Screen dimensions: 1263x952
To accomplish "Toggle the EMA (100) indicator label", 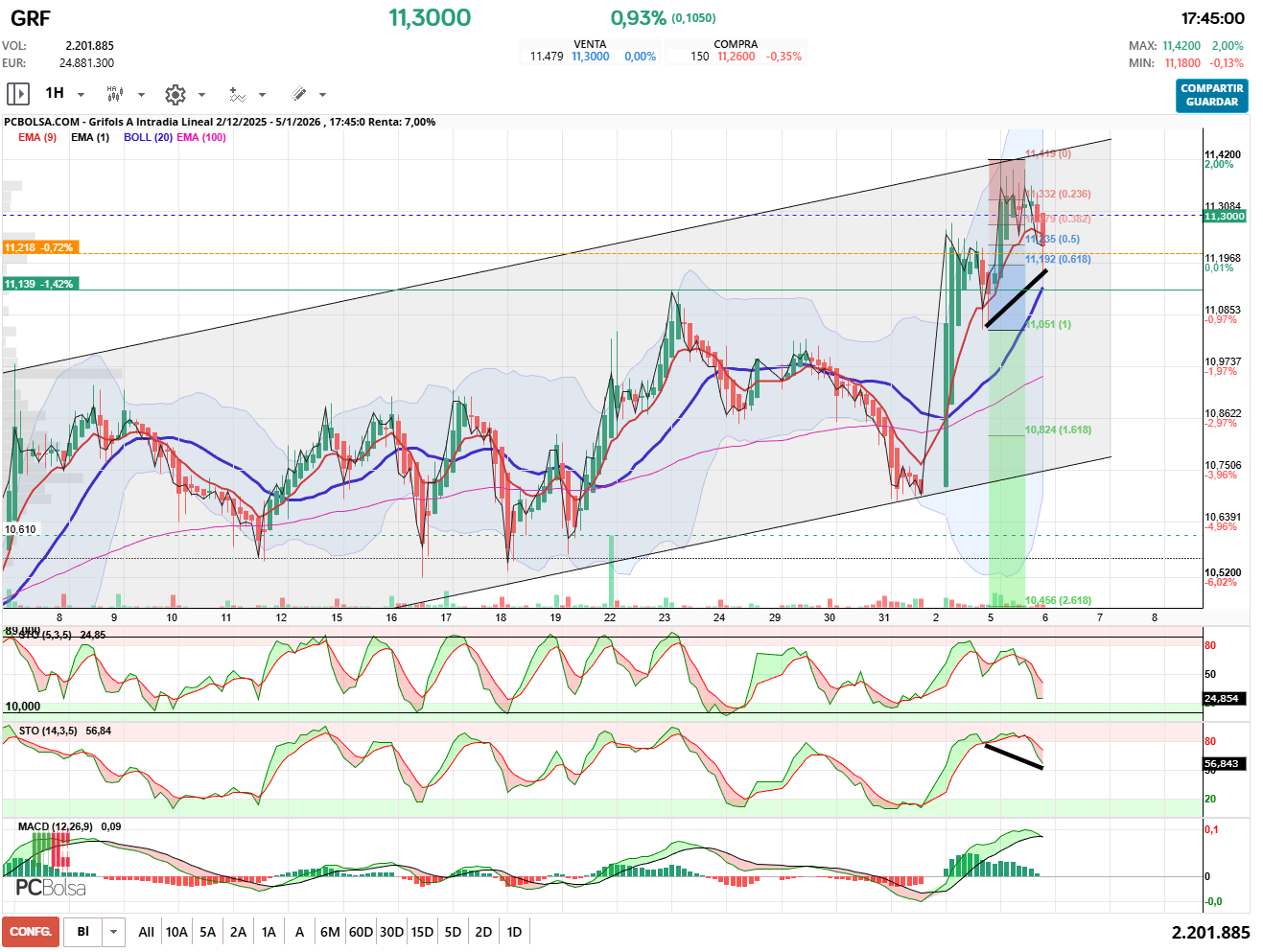I will pos(201,137).
